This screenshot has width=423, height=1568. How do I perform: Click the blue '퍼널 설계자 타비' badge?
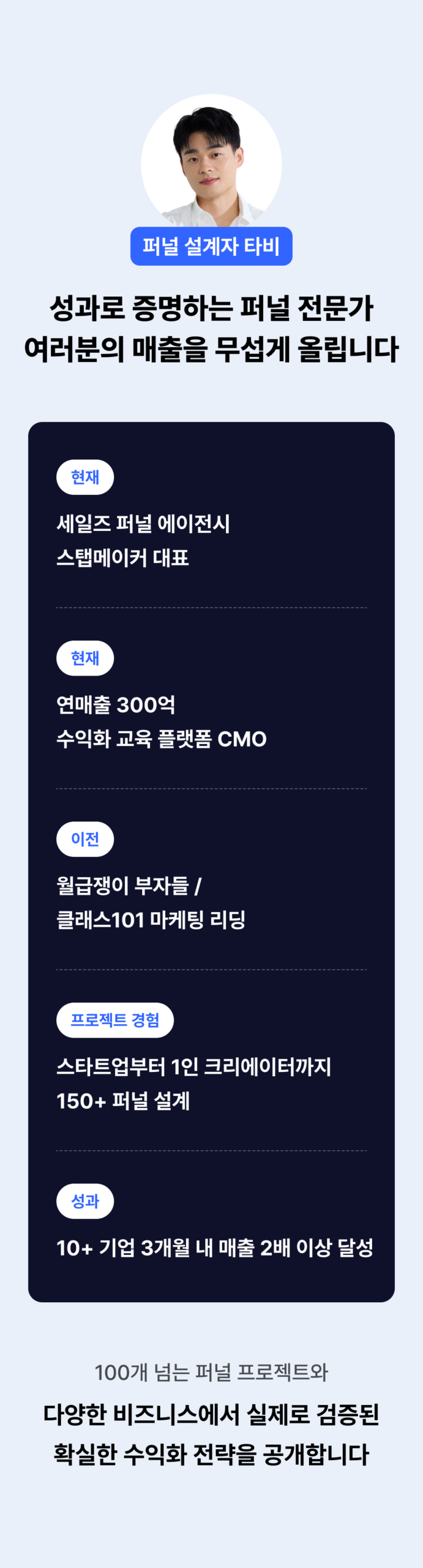click(211, 246)
